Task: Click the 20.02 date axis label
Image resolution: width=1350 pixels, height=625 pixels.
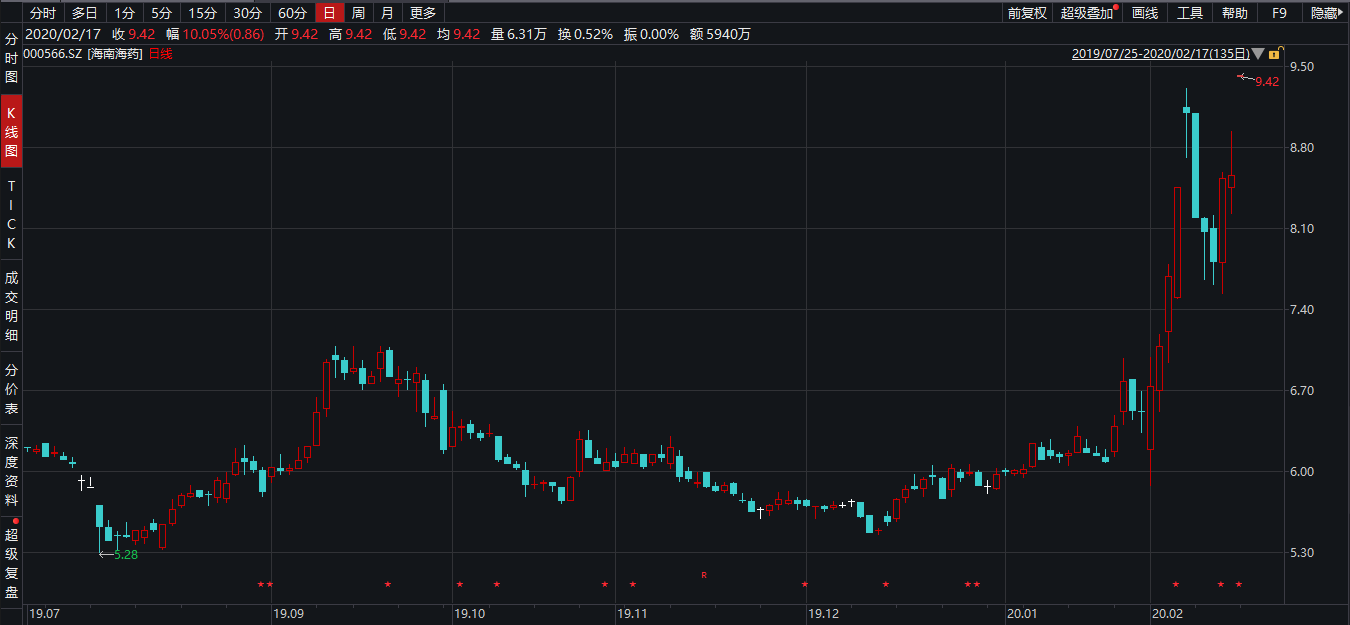Action: click(1168, 613)
